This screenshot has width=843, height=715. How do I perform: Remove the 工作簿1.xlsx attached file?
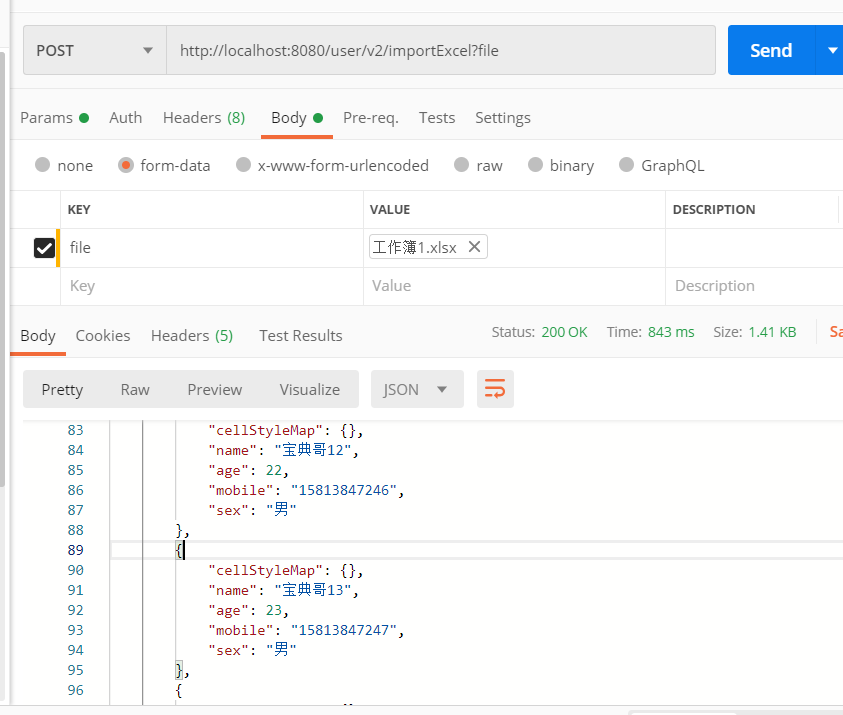474,247
